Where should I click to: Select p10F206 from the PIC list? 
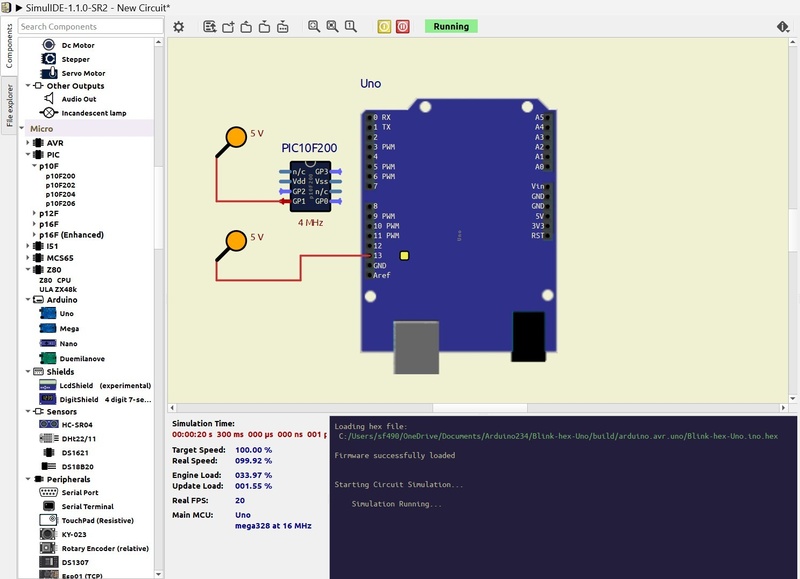[60, 203]
